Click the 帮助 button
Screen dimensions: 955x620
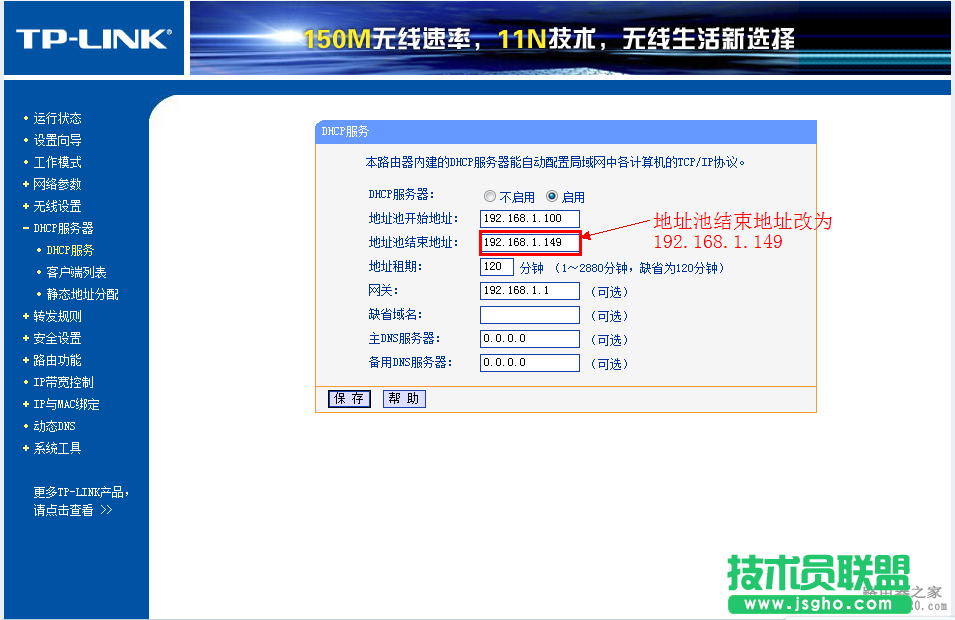point(404,398)
